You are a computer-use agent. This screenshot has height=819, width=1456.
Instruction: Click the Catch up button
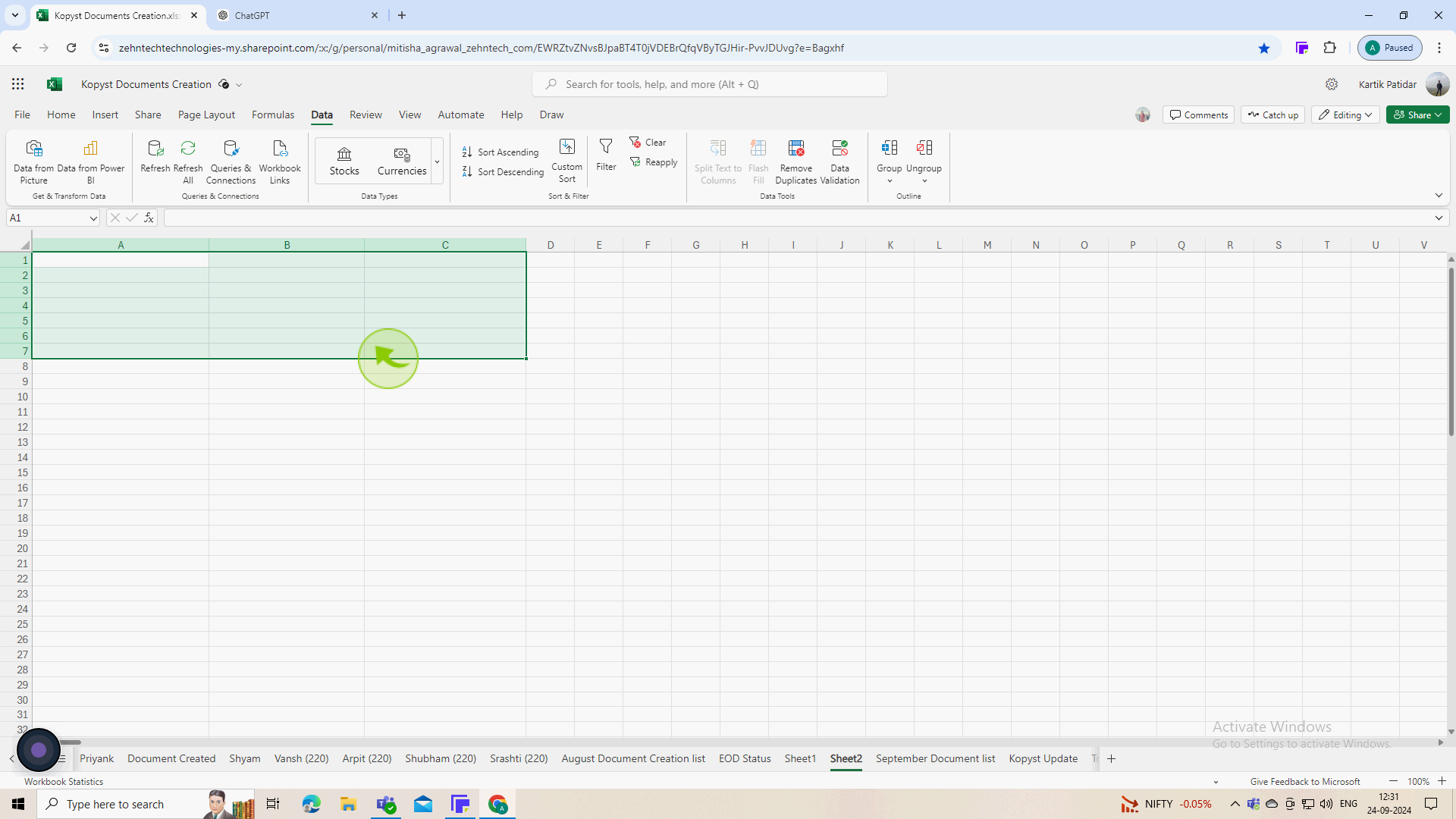tap(1272, 115)
